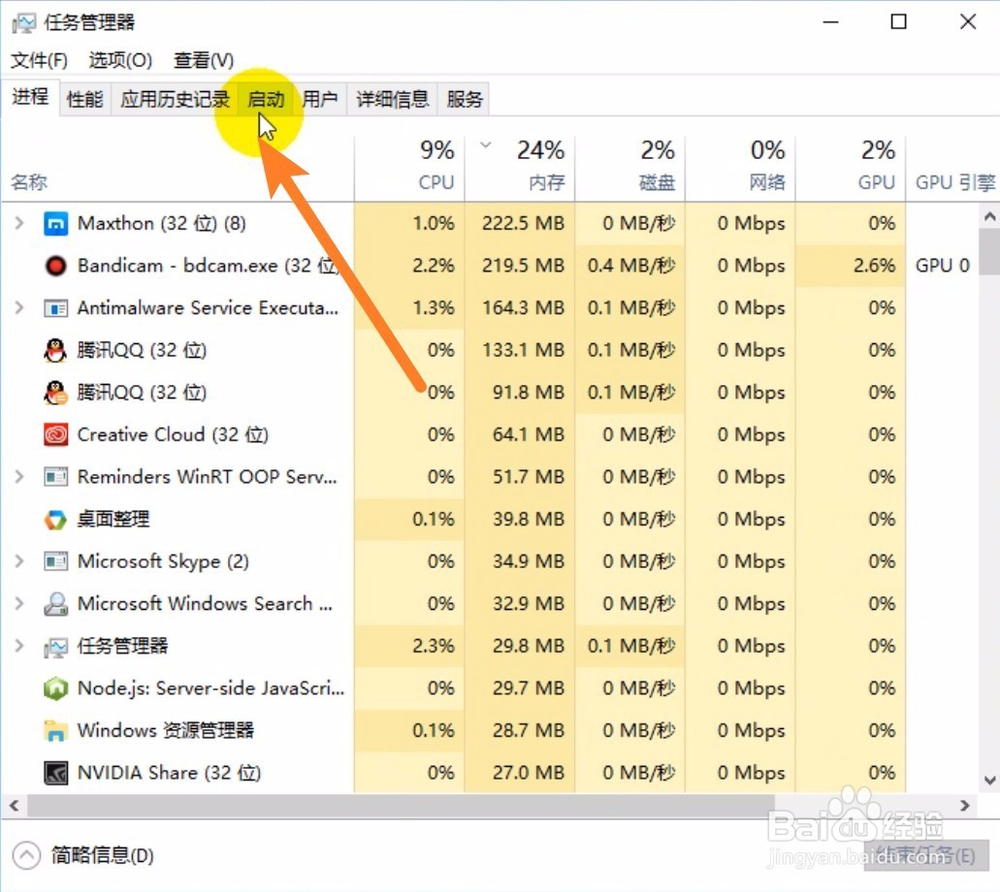Click the 任务管理器 process row icon
Image resolution: width=1000 pixels, height=892 pixels.
55,647
